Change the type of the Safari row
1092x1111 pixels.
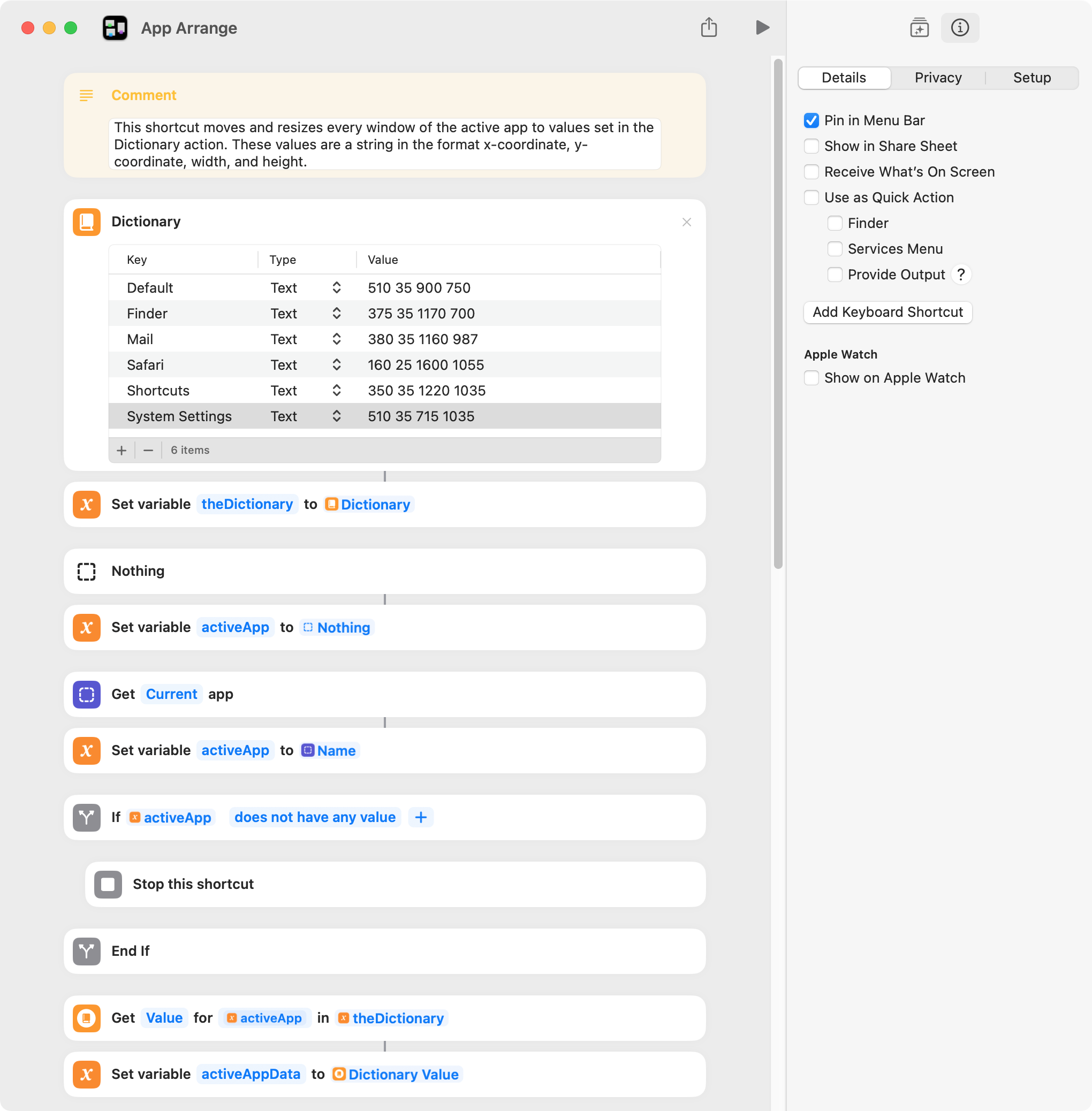point(306,365)
